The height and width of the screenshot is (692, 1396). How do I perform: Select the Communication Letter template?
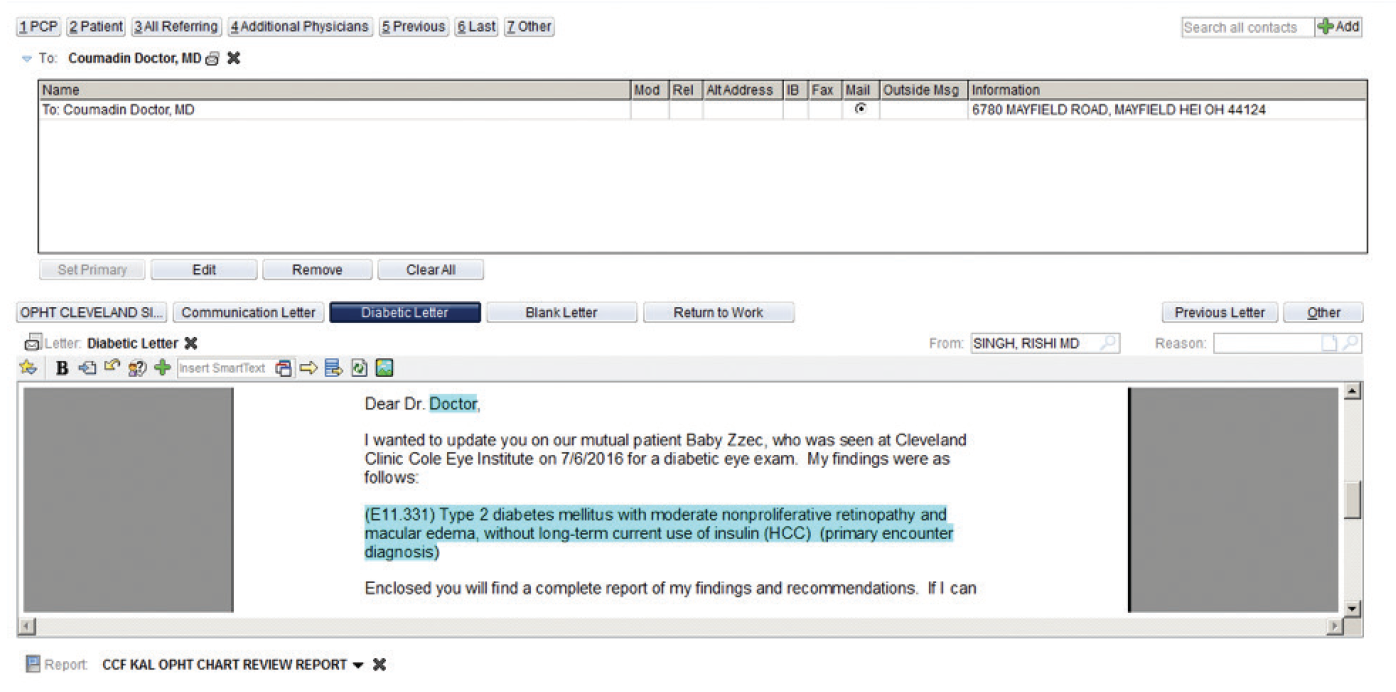(x=248, y=313)
